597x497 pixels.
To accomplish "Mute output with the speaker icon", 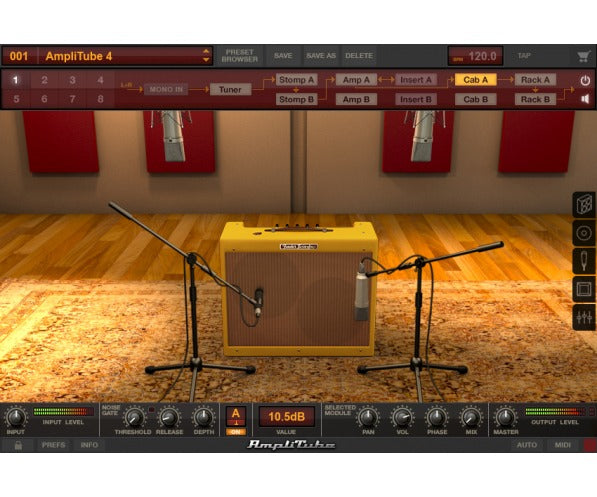I will (x=585, y=99).
